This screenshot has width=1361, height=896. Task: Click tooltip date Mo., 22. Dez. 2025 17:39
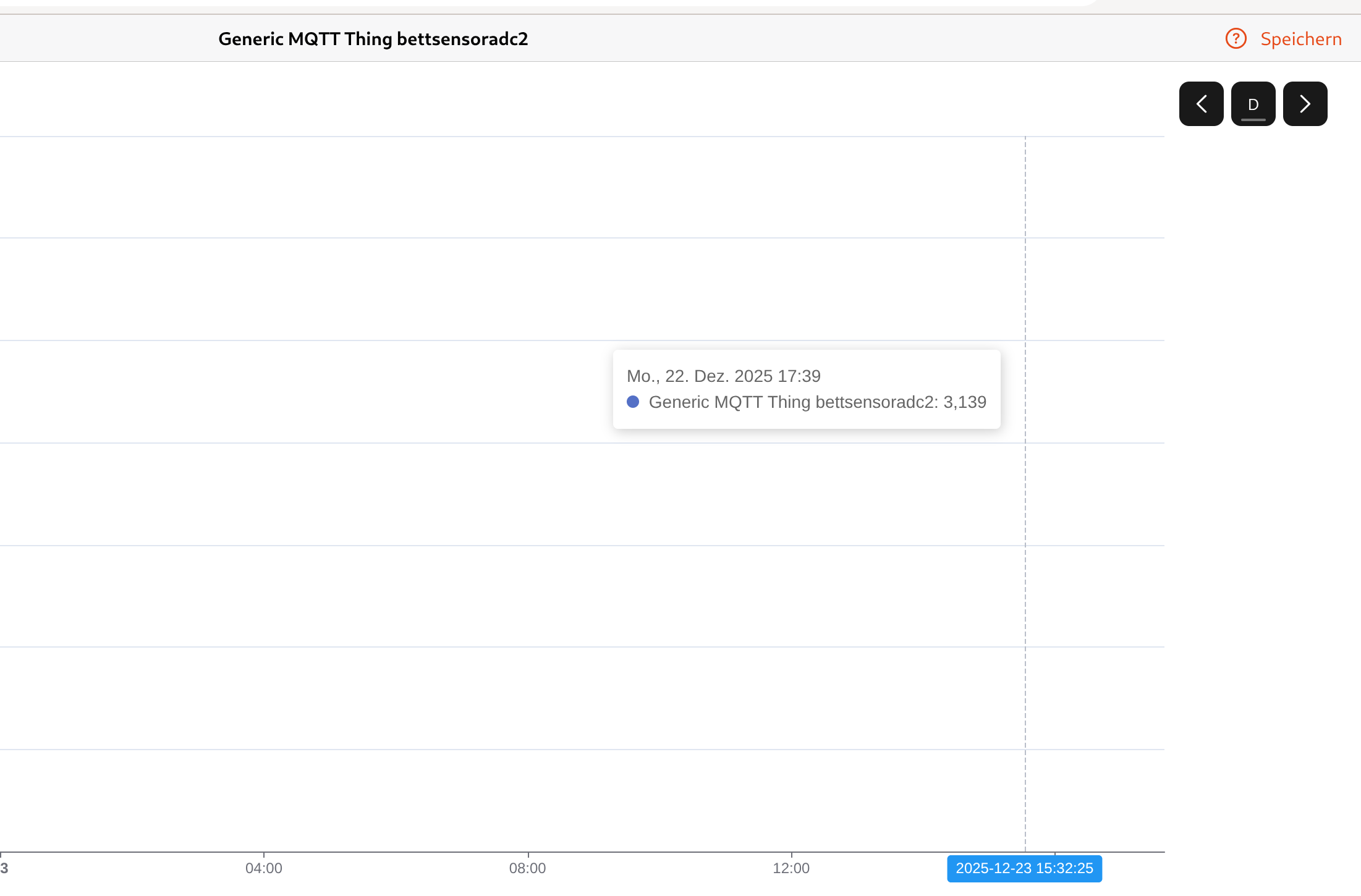(723, 376)
